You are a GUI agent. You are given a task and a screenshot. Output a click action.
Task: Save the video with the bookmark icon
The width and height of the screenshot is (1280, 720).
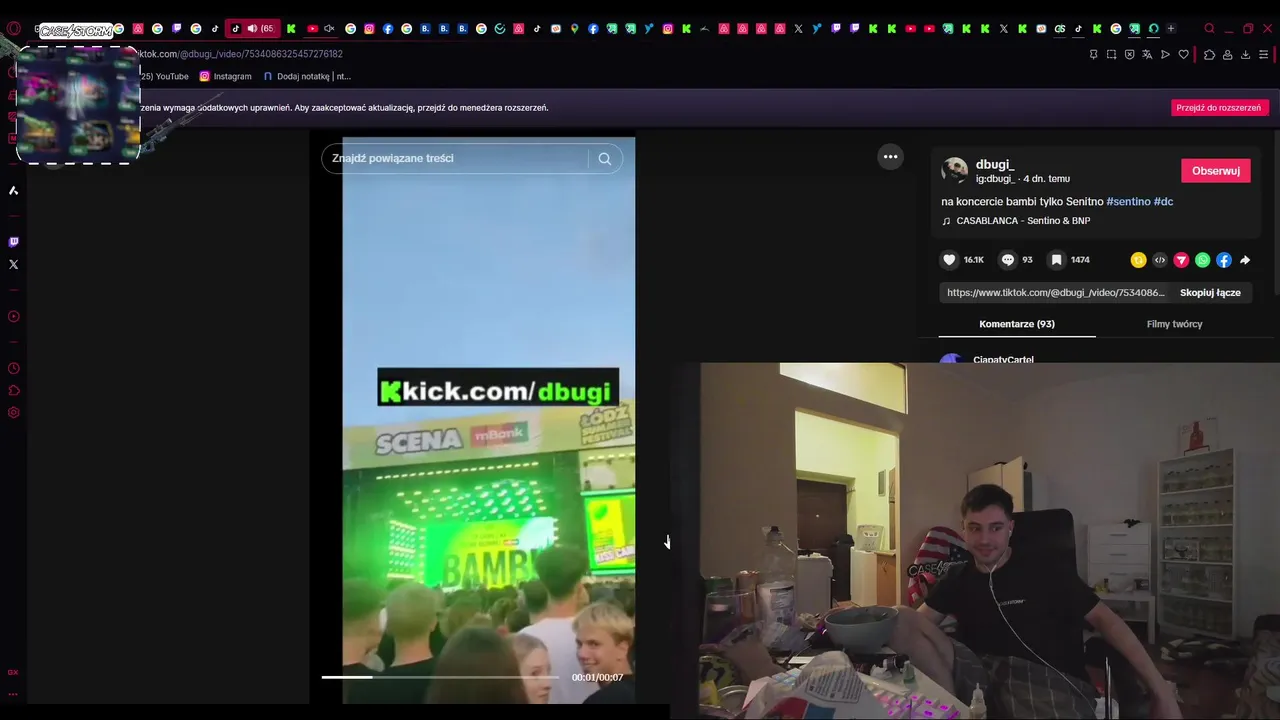click(1056, 260)
